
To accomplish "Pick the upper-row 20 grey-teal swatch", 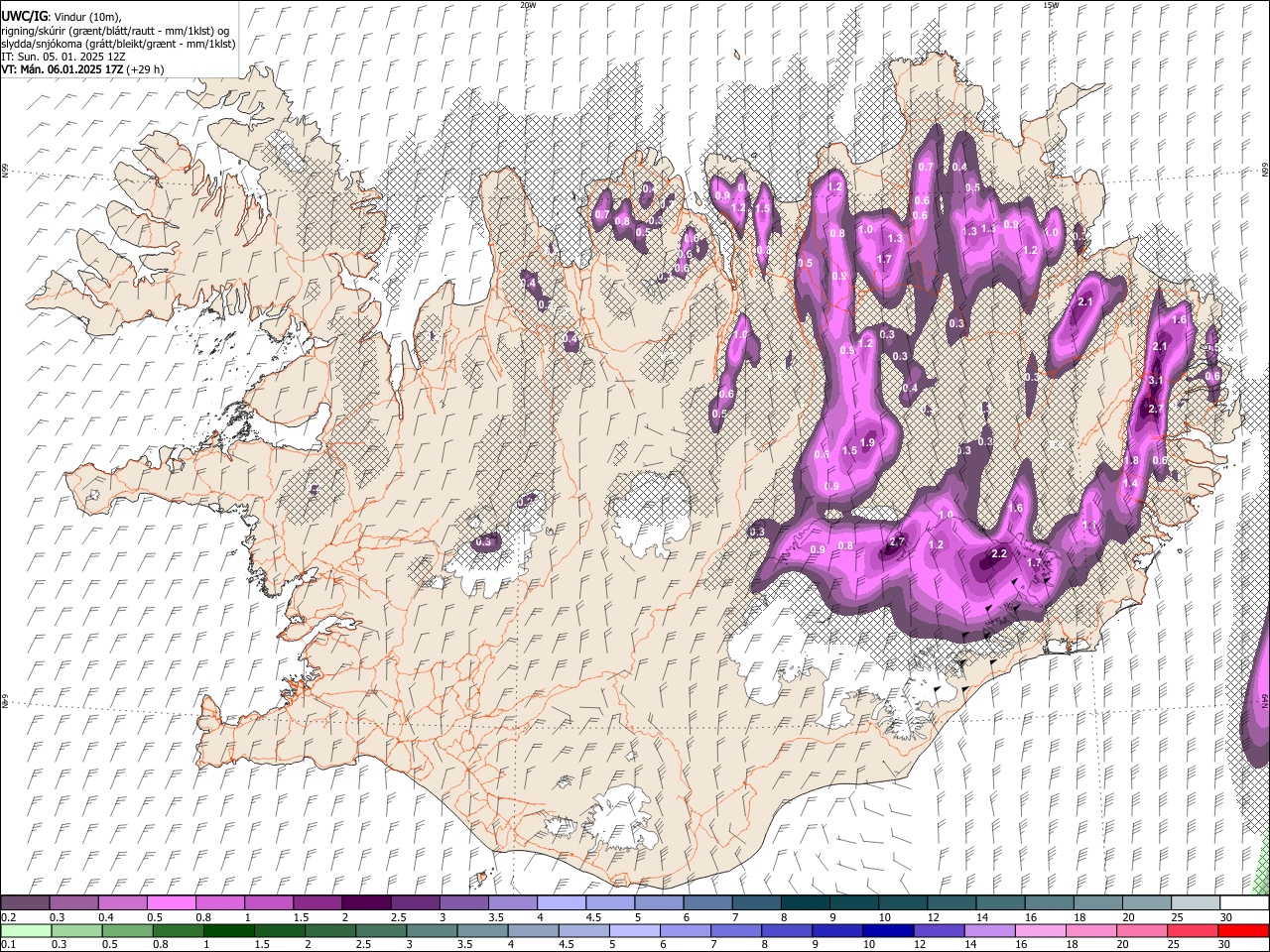I will (x=1147, y=903).
